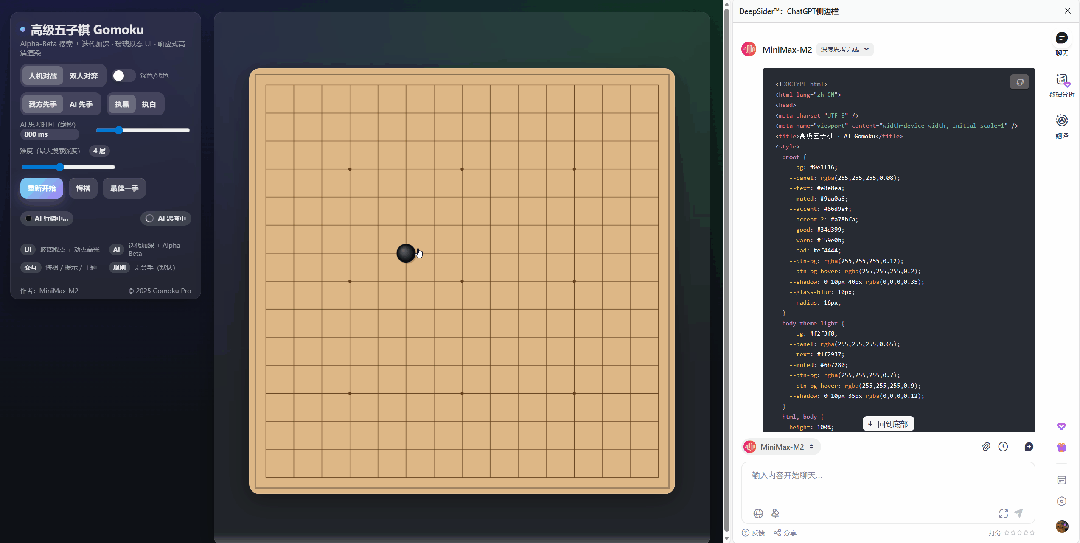This screenshot has height=543, width=1080.
Task: Click the 高级五子棋 Gomoku title
Action: (87, 30)
